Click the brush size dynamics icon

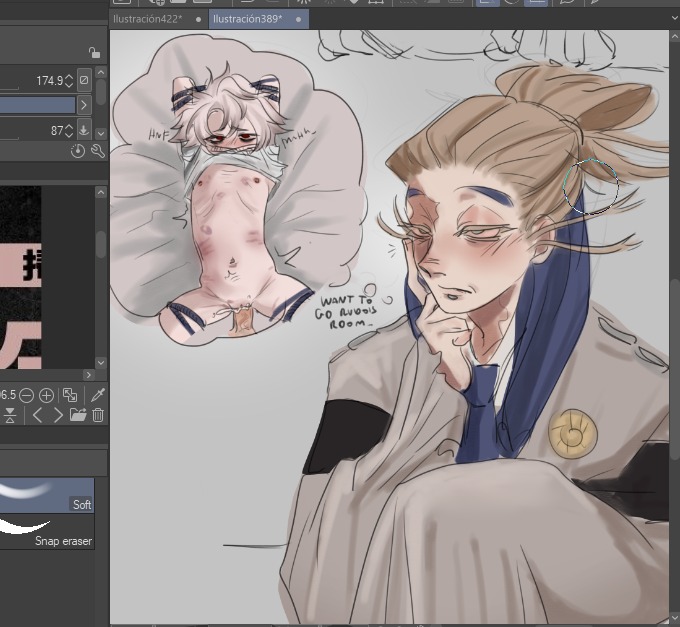tap(84, 80)
